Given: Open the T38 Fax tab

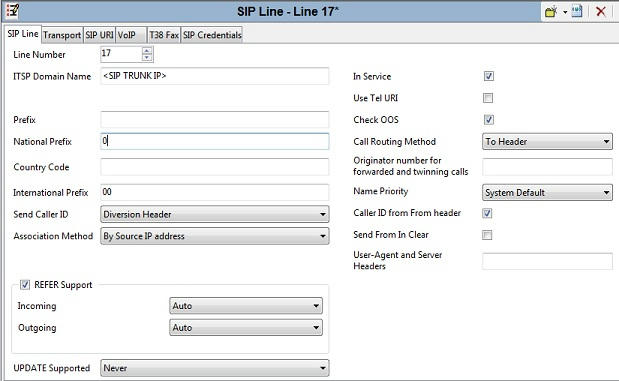Looking at the screenshot, I should pos(164,35).
